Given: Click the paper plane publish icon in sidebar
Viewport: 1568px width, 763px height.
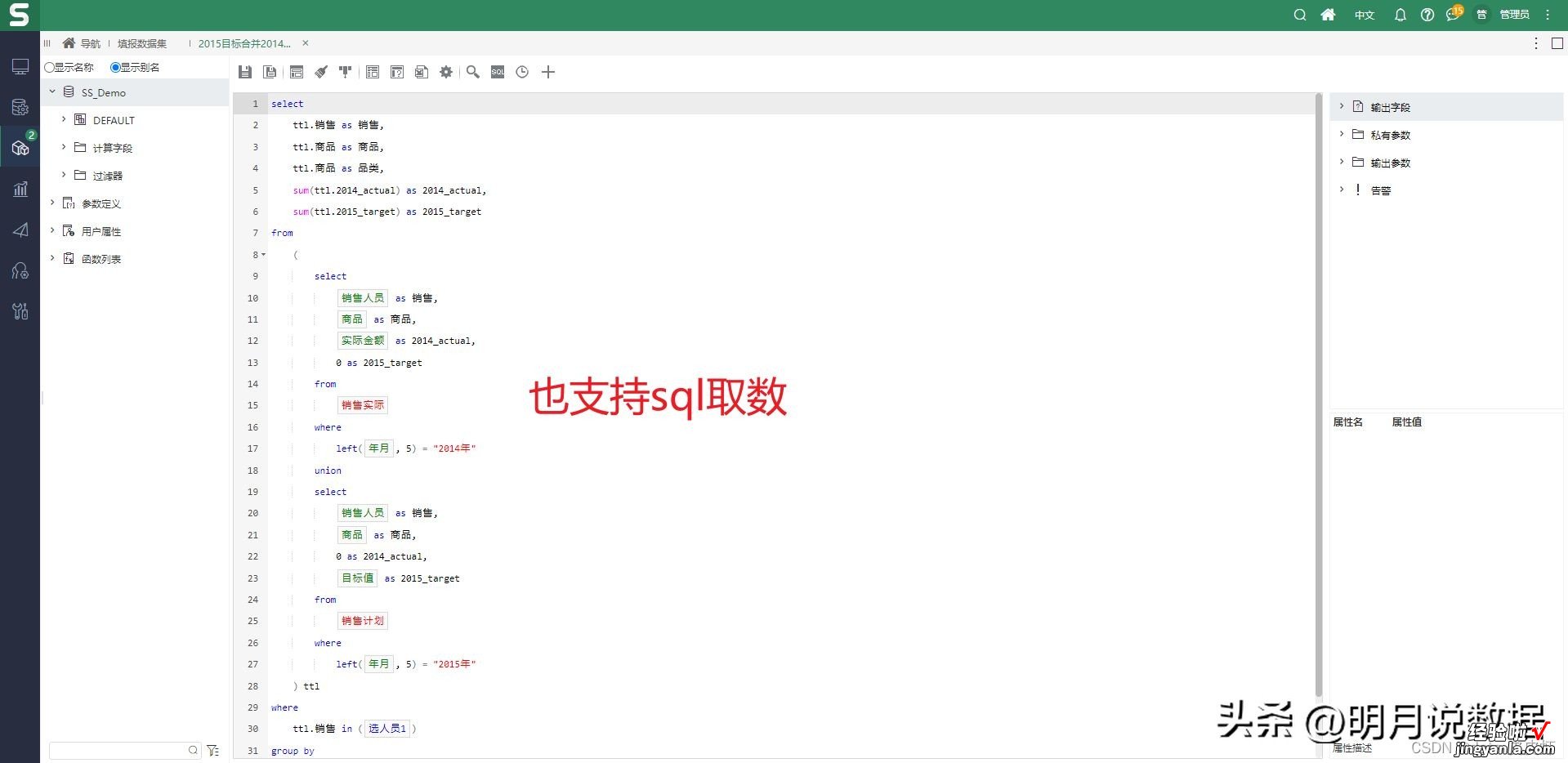Looking at the screenshot, I should pos(20,230).
